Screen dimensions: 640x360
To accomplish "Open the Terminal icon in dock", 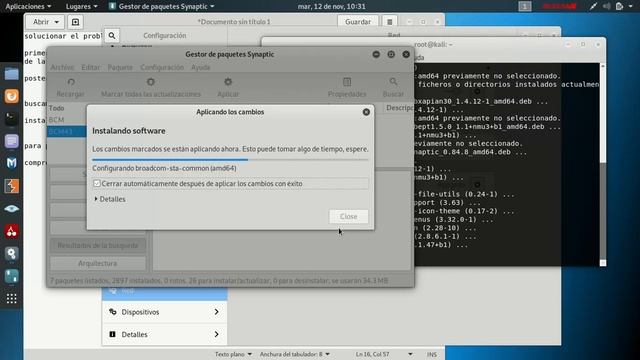I will point(11,119).
